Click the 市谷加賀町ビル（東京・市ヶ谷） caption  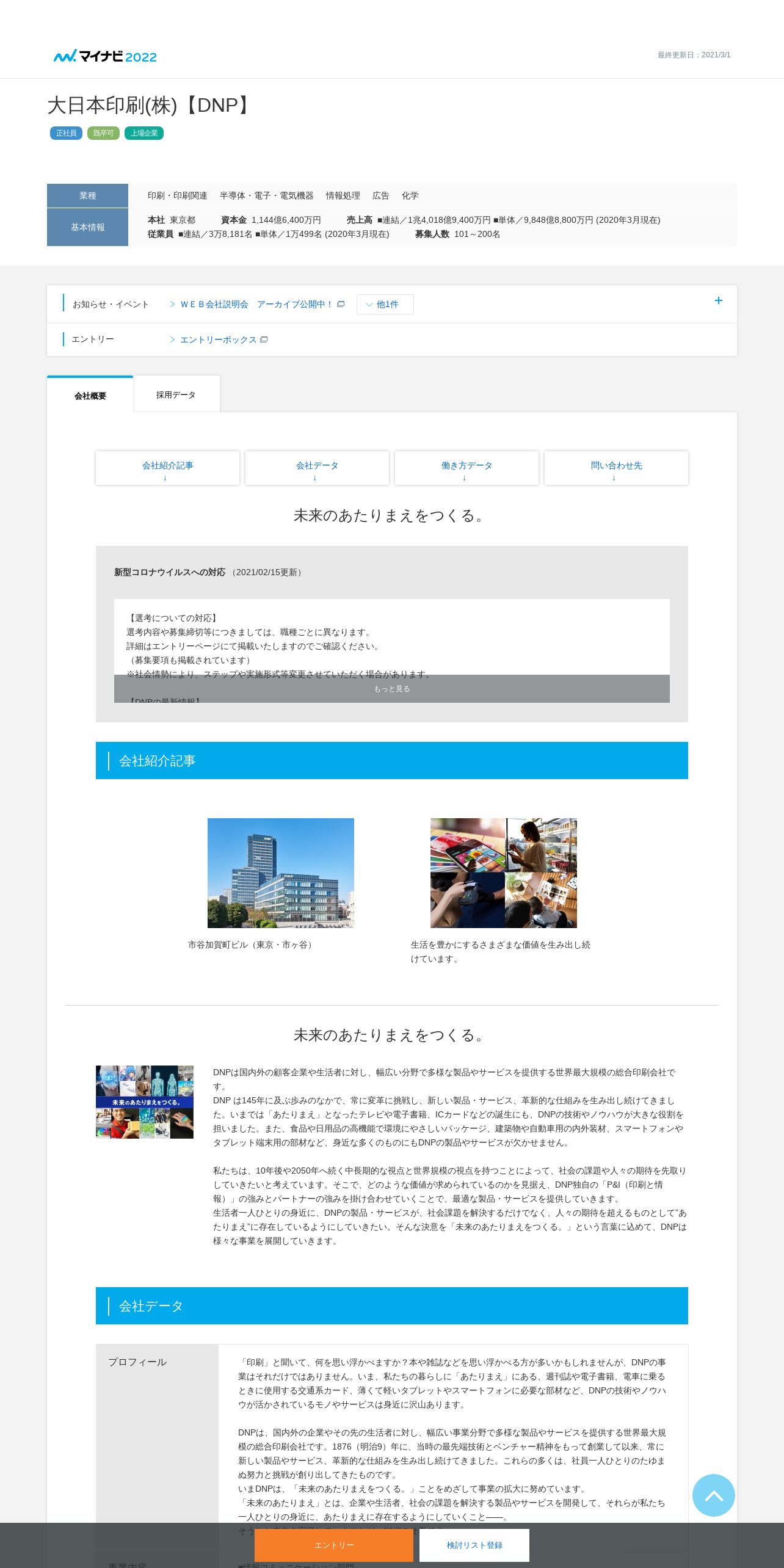pyautogui.click(x=252, y=945)
